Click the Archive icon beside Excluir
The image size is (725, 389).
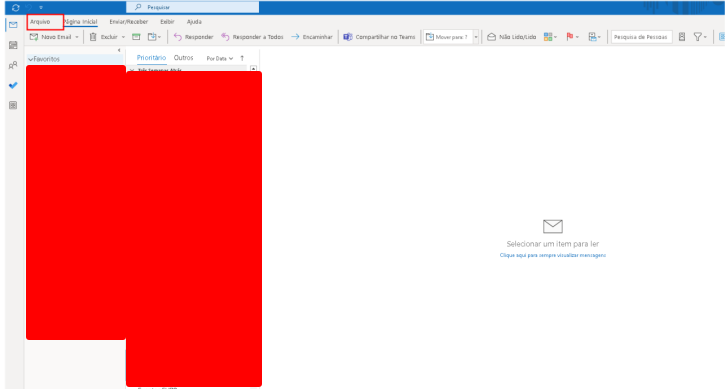136,37
